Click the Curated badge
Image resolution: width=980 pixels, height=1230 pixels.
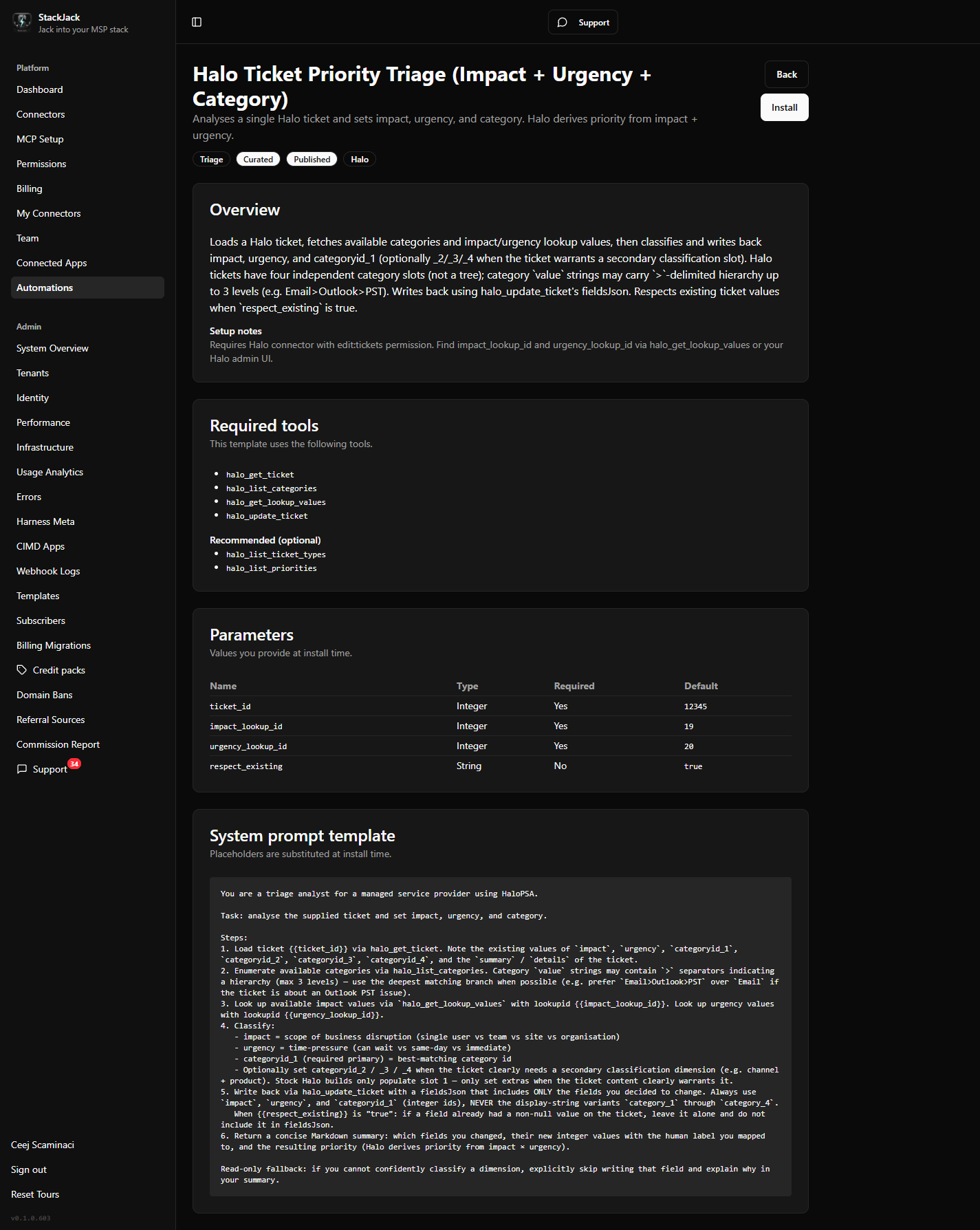click(x=258, y=159)
